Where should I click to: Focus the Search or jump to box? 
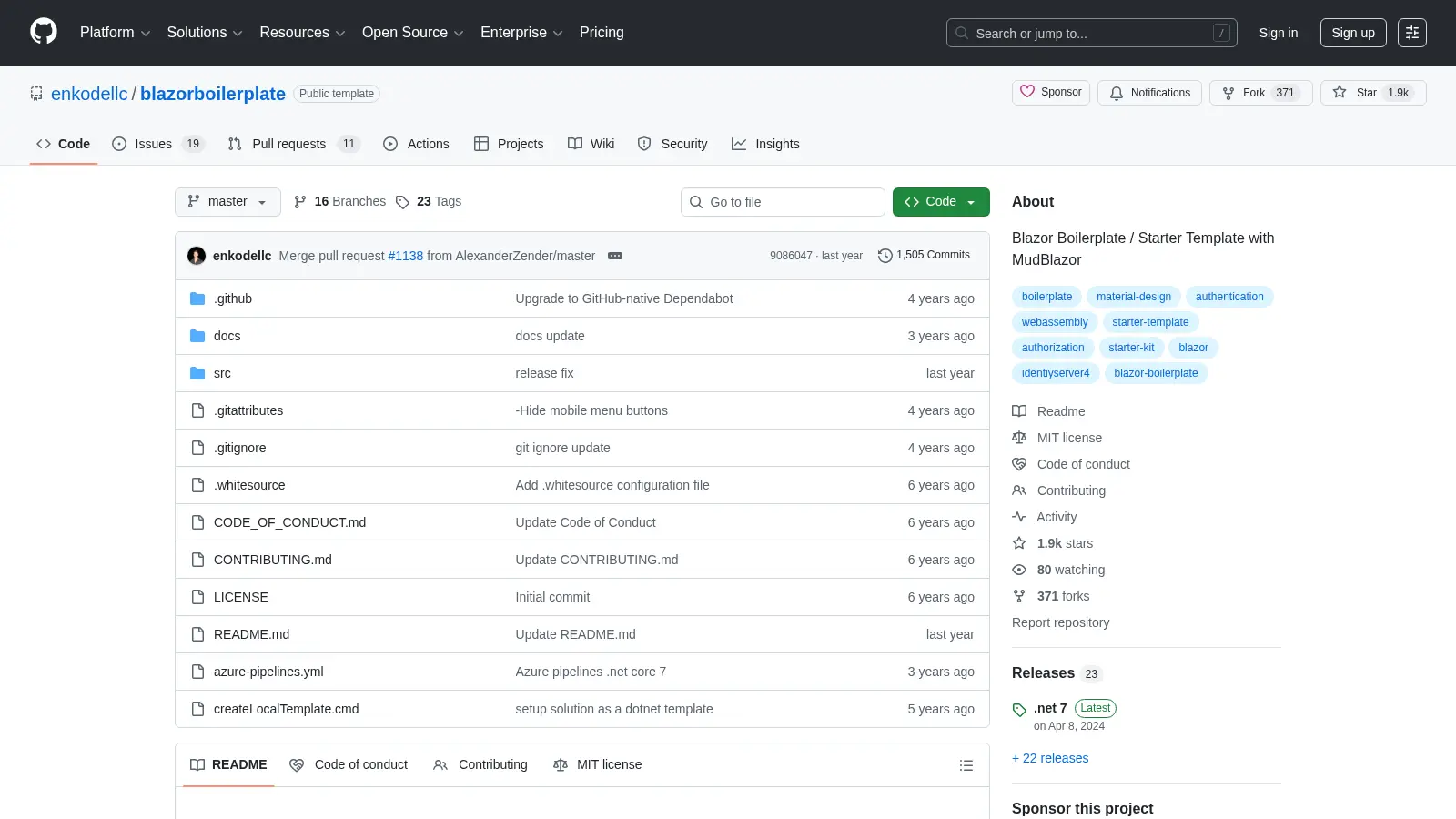[x=1092, y=33]
